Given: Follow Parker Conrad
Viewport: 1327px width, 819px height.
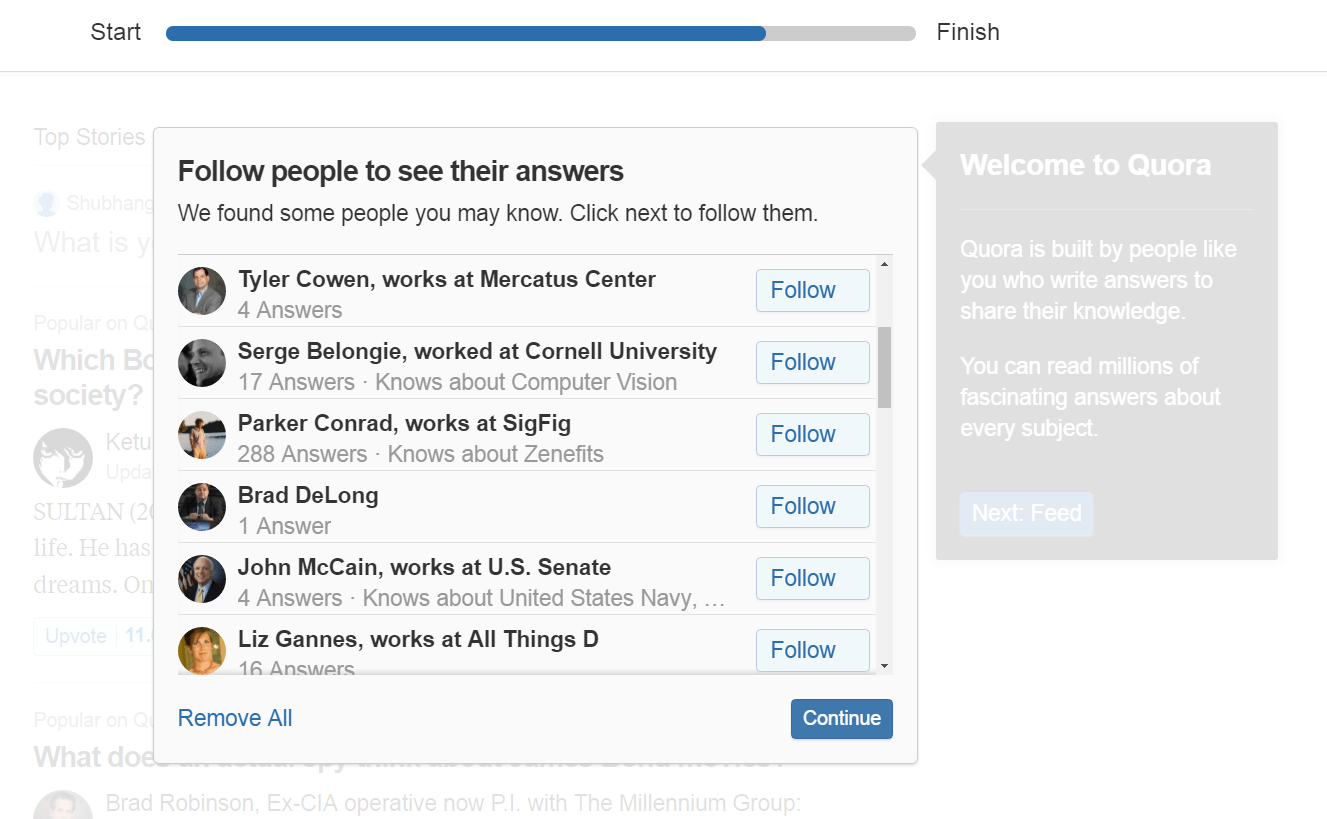Looking at the screenshot, I should (813, 435).
